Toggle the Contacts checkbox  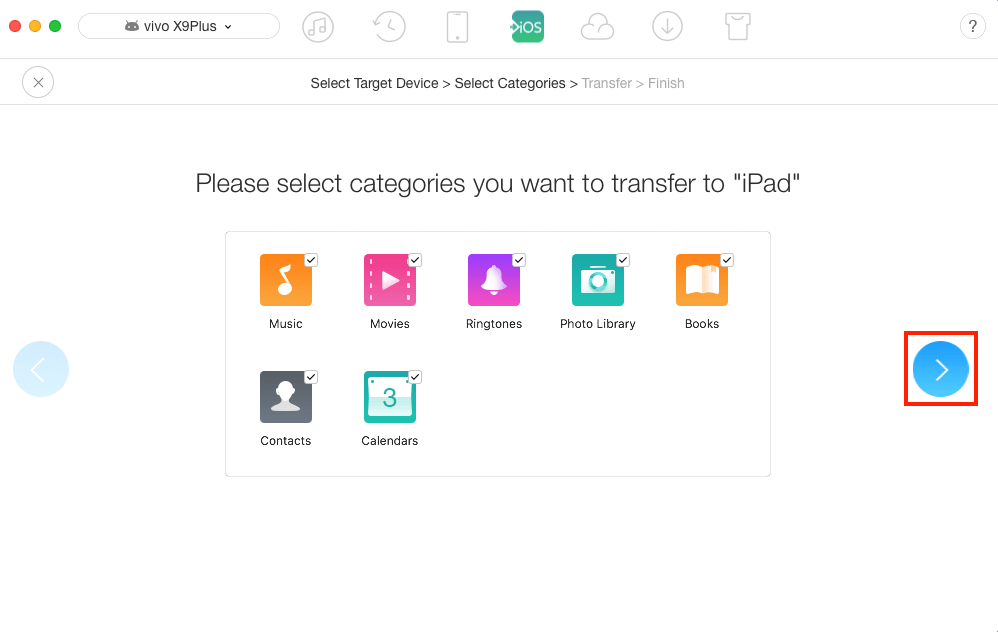[x=311, y=377]
